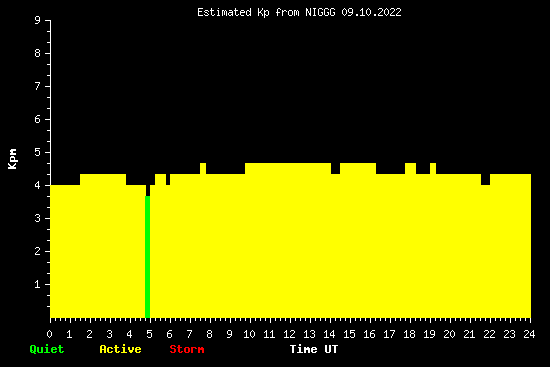Image resolution: width=550 pixels, height=367 pixels.
Task: Click the yellow Active legend label
Action: [x=120, y=349]
